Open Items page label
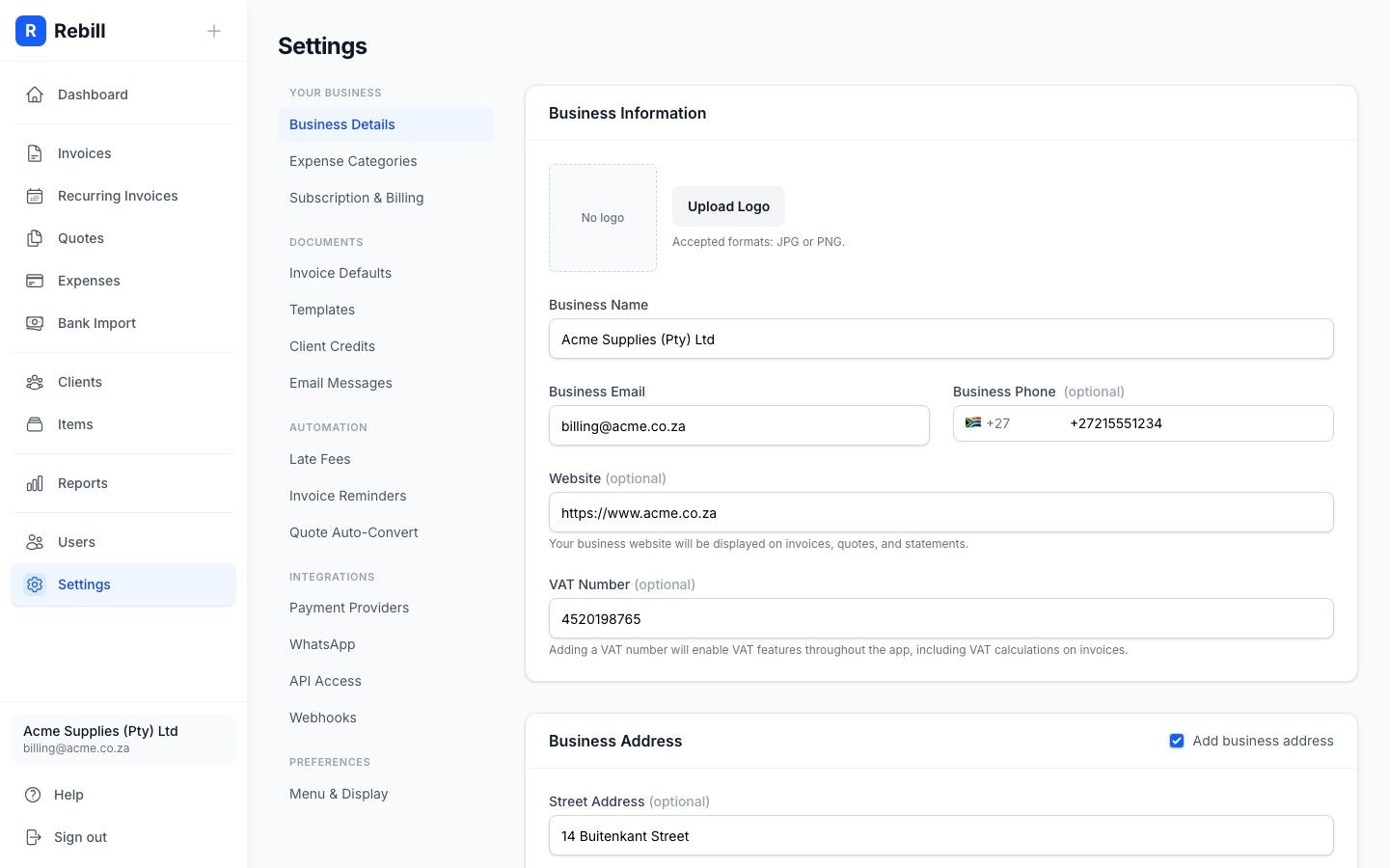The width and height of the screenshot is (1389, 868). point(75,424)
